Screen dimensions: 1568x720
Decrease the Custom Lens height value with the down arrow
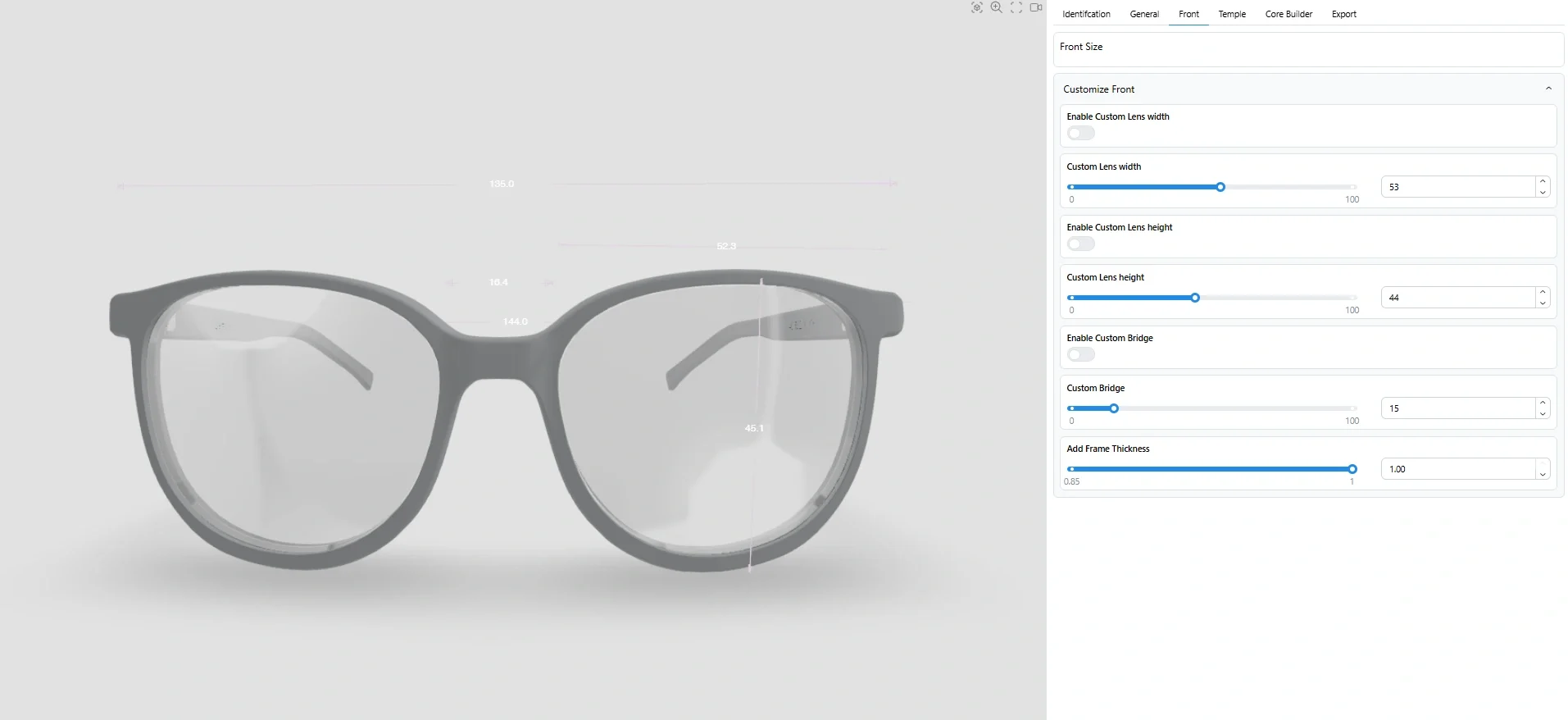point(1543,303)
